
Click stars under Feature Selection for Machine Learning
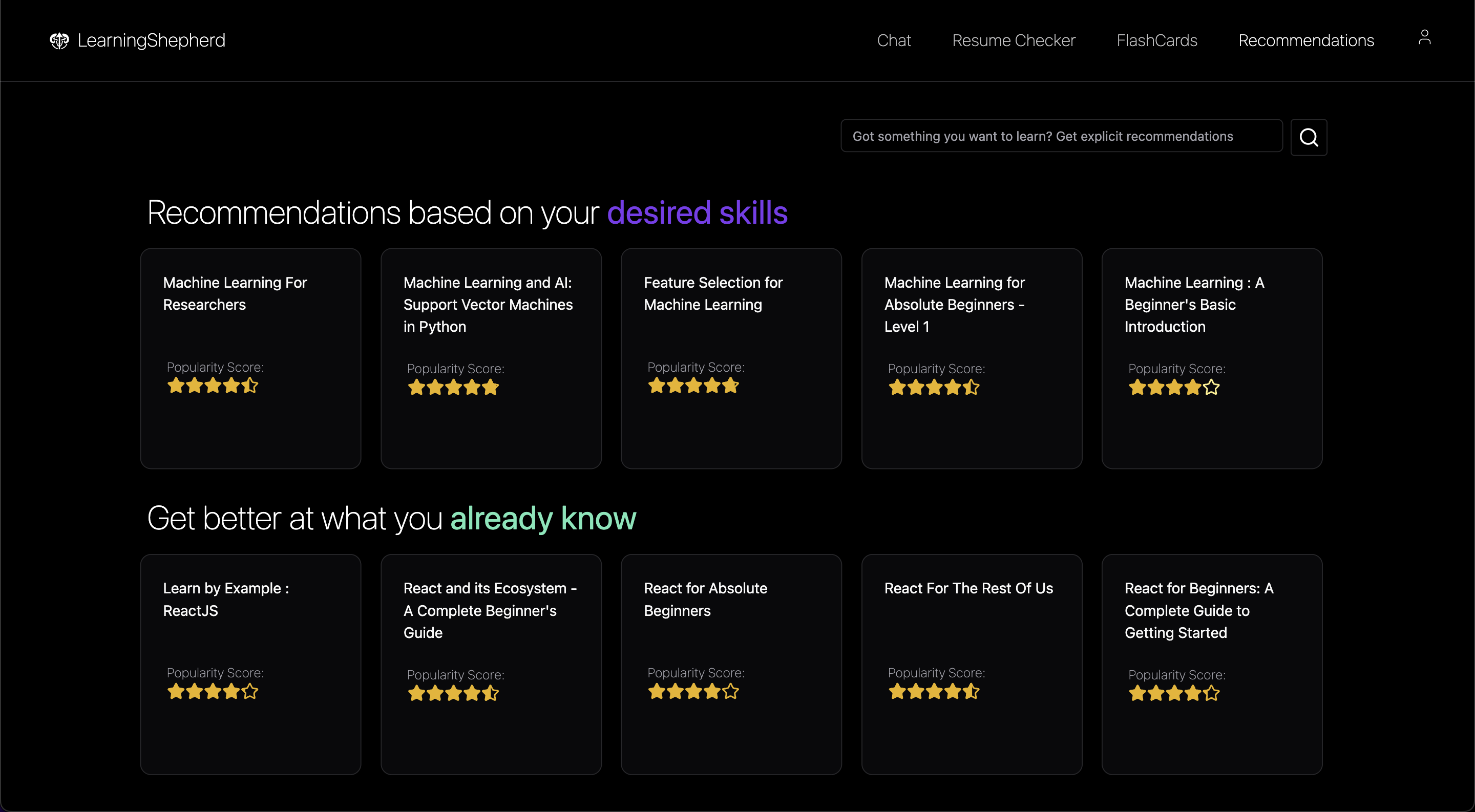693,386
